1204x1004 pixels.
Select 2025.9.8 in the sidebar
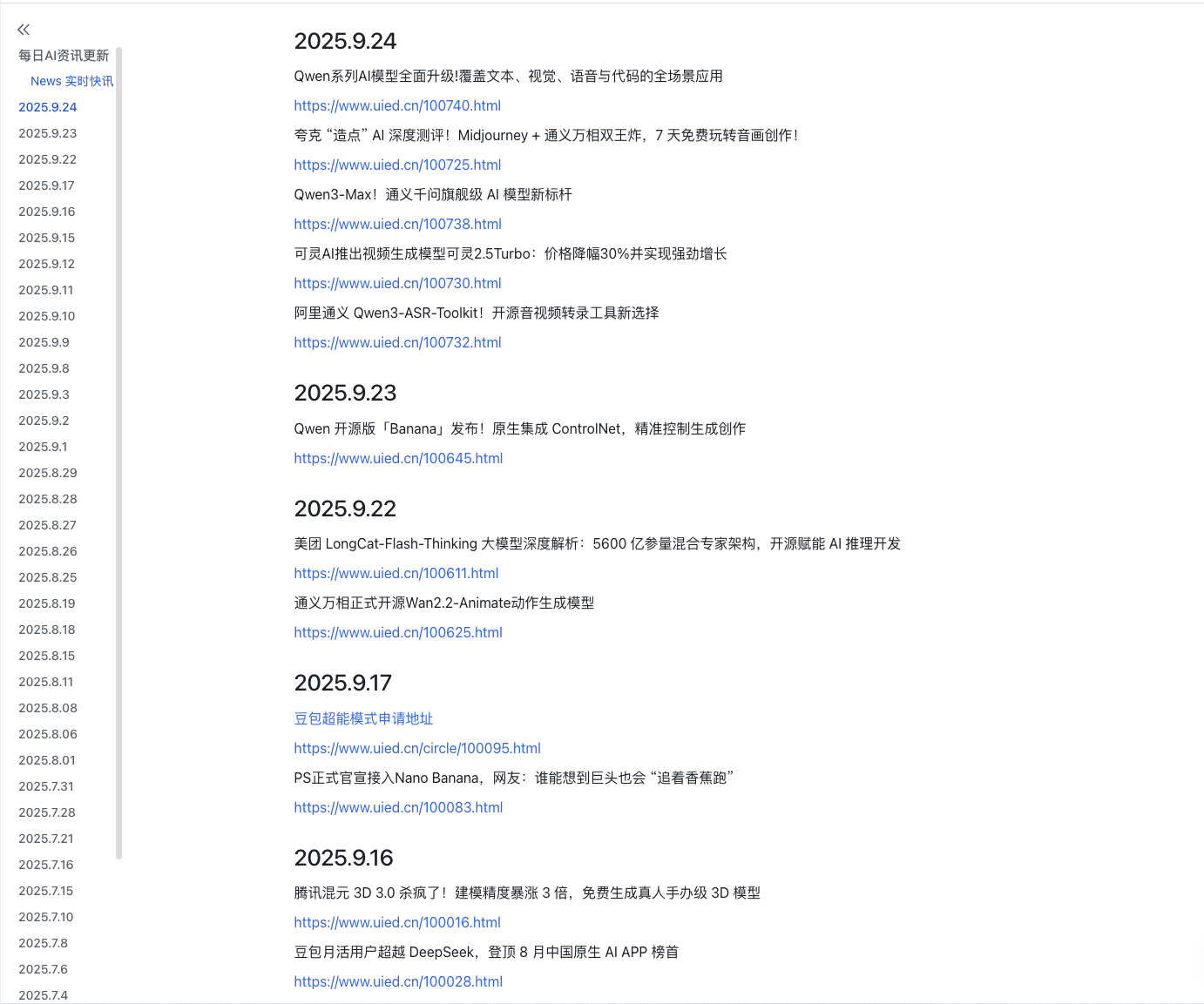point(44,368)
